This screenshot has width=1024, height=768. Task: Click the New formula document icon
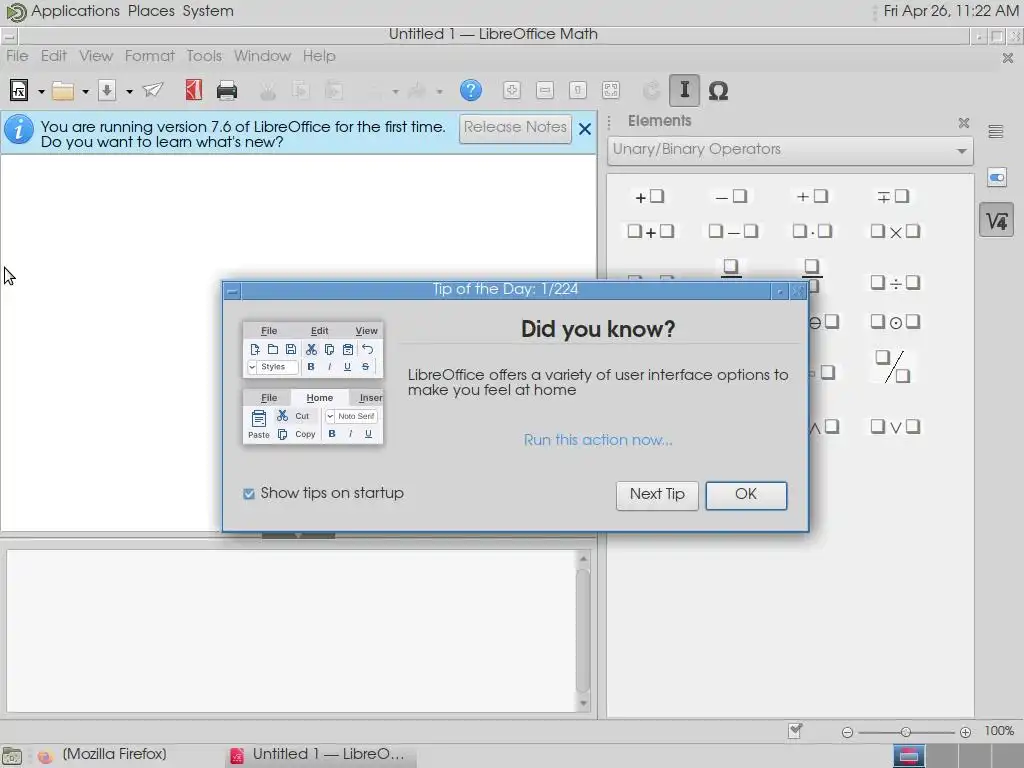coord(19,90)
